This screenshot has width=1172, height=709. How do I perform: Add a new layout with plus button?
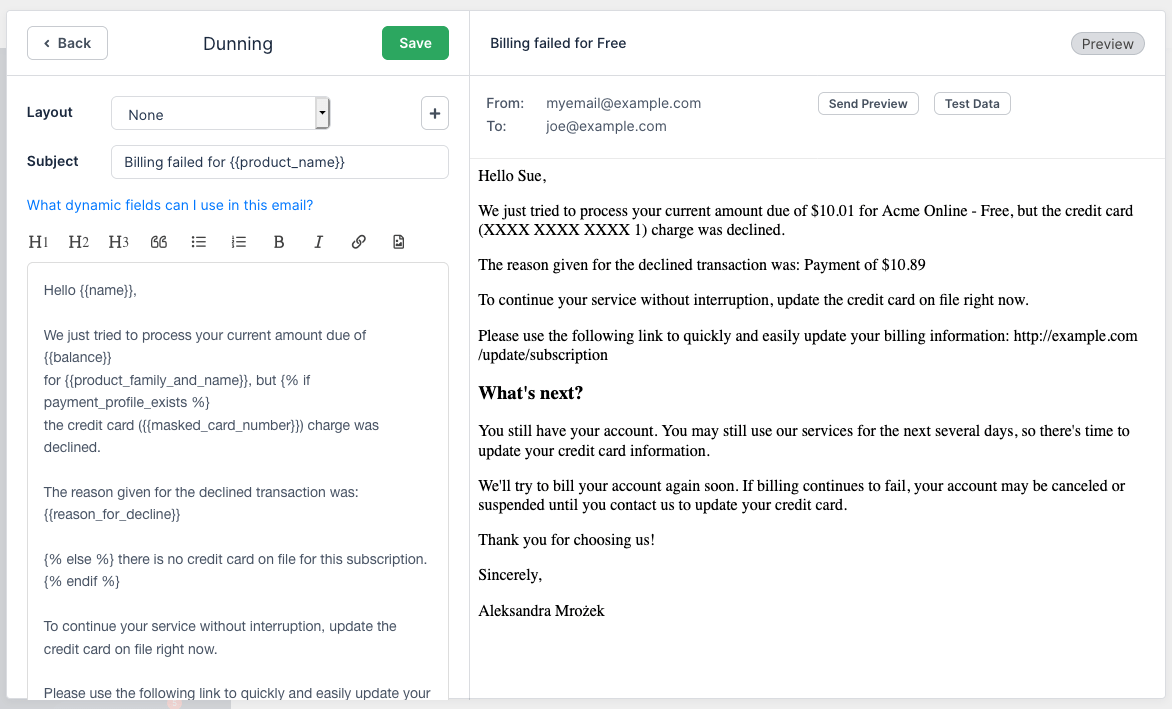point(435,114)
